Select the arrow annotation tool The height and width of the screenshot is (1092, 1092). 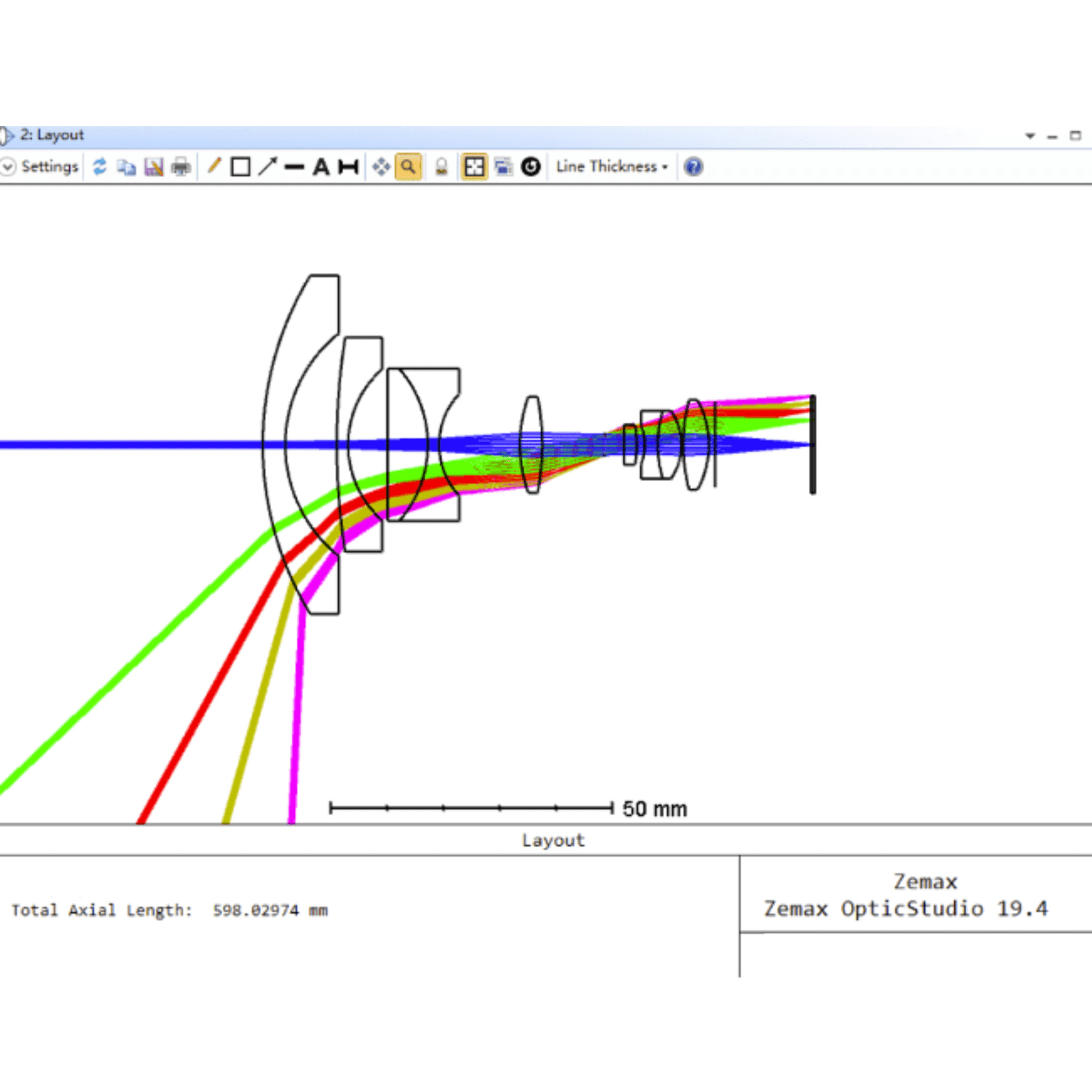tap(268, 167)
